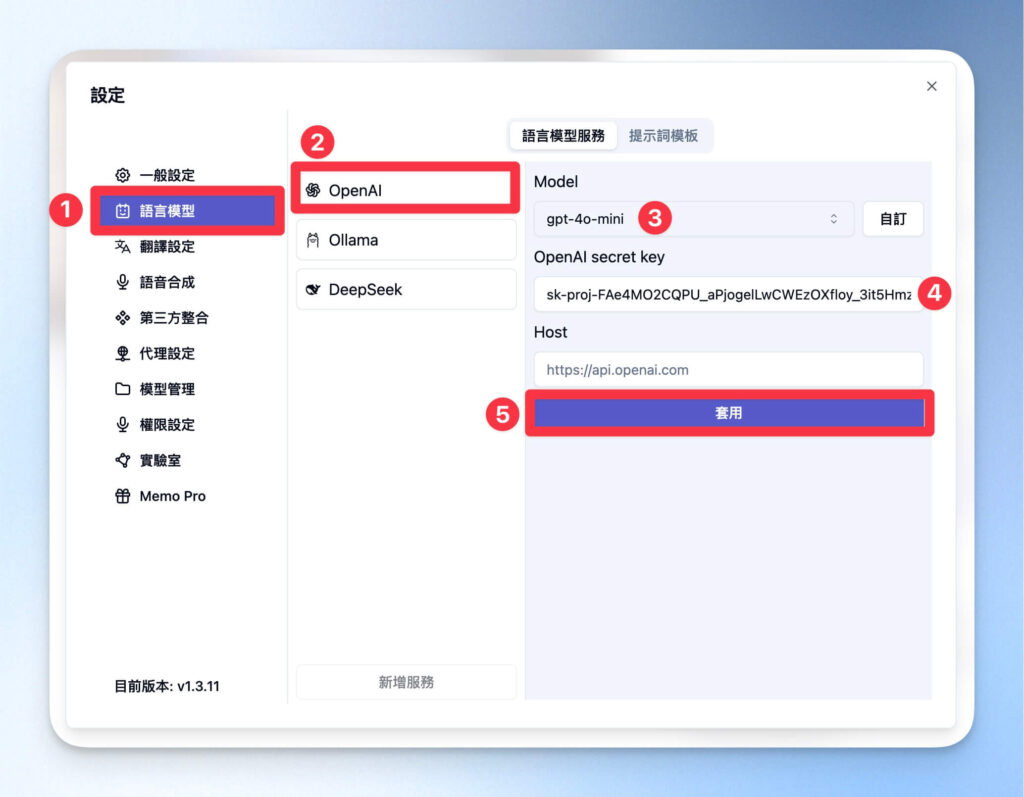This screenshot has width=1024, height=797.
Task: Open the Memo Pro section
Action: click(187, 496)
